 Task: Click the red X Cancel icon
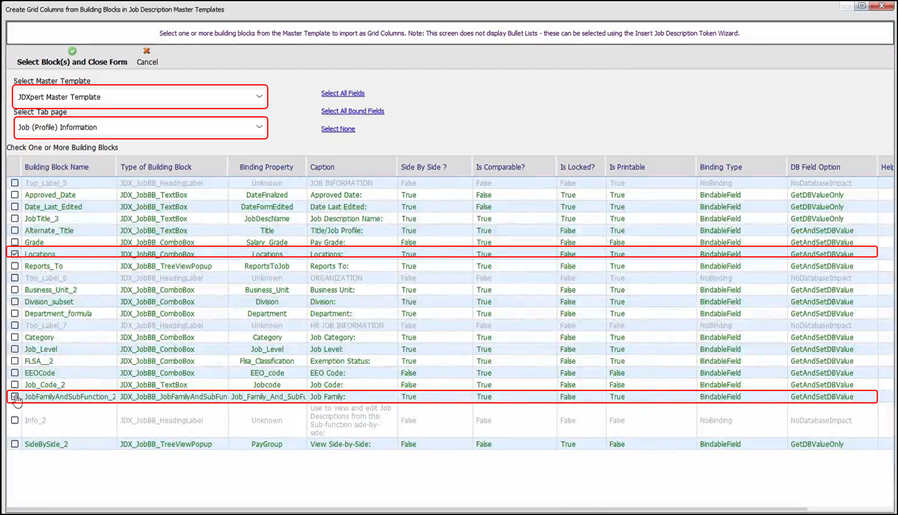[x=147, y=51]
